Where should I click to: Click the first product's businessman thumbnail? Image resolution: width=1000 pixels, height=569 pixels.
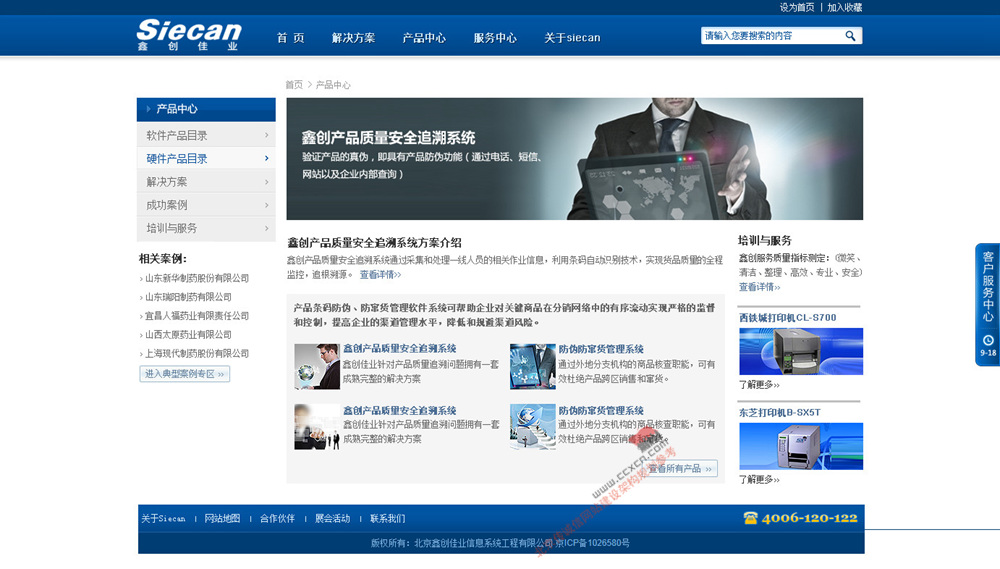click(x=316, y=366)
